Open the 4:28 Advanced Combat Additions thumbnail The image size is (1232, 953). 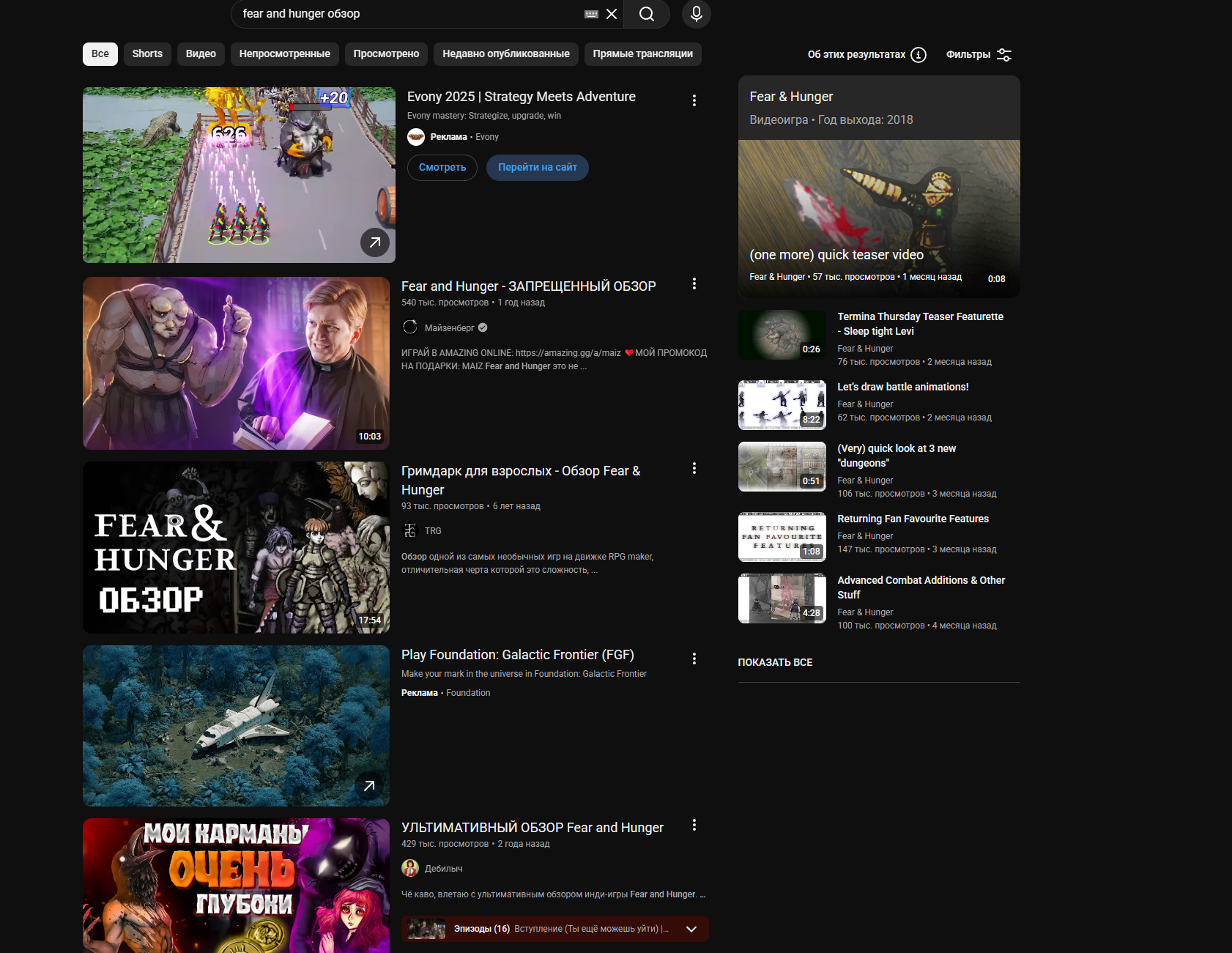coord(782,598)
